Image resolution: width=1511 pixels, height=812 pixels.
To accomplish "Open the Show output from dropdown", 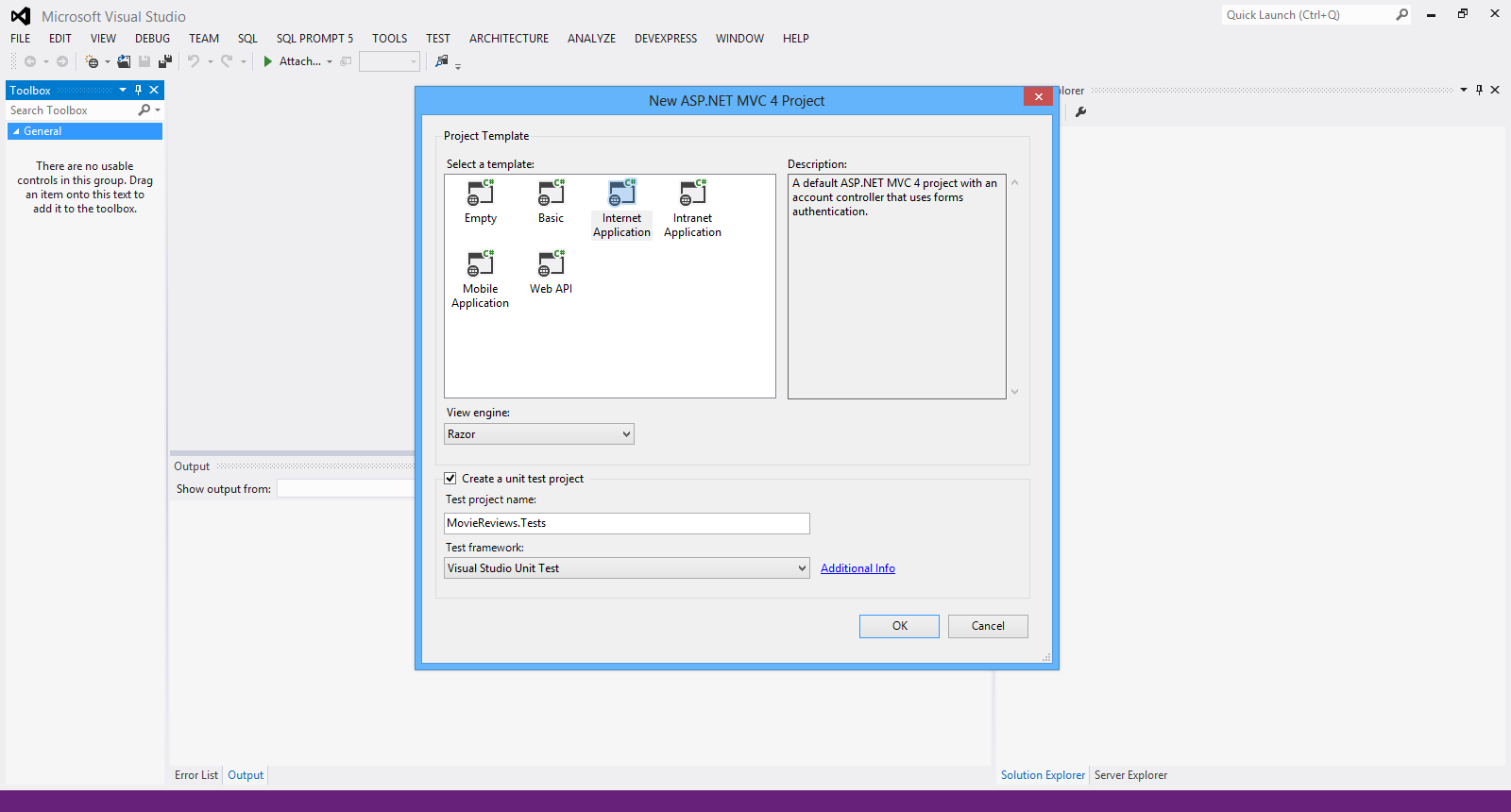I will click(346, 489).
